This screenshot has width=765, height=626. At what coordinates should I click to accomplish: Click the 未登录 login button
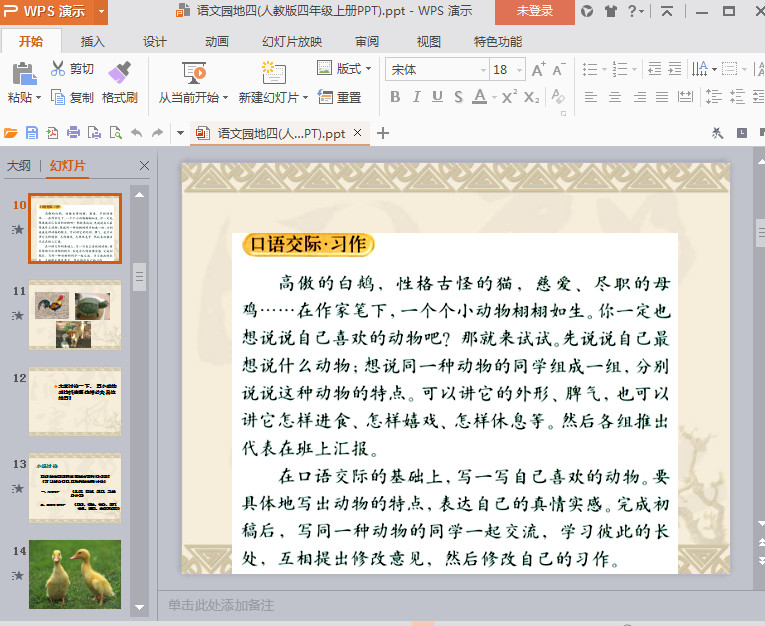click(534, 11)
